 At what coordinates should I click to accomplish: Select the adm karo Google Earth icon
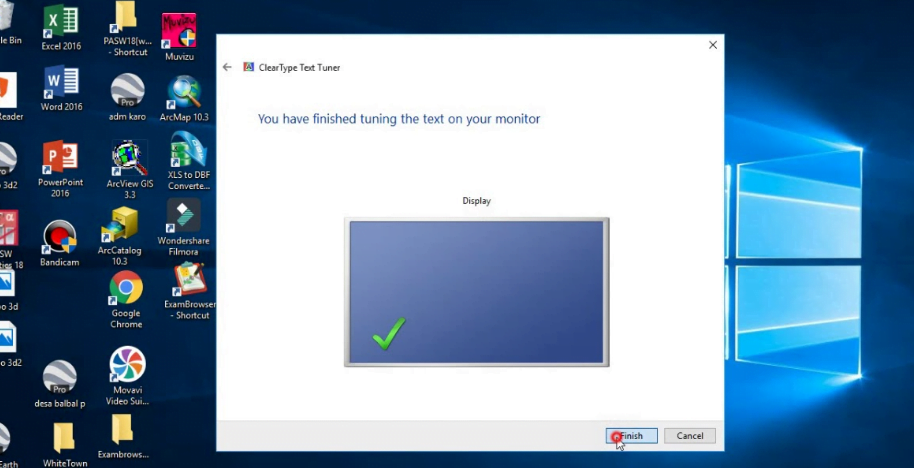(127, 97)
